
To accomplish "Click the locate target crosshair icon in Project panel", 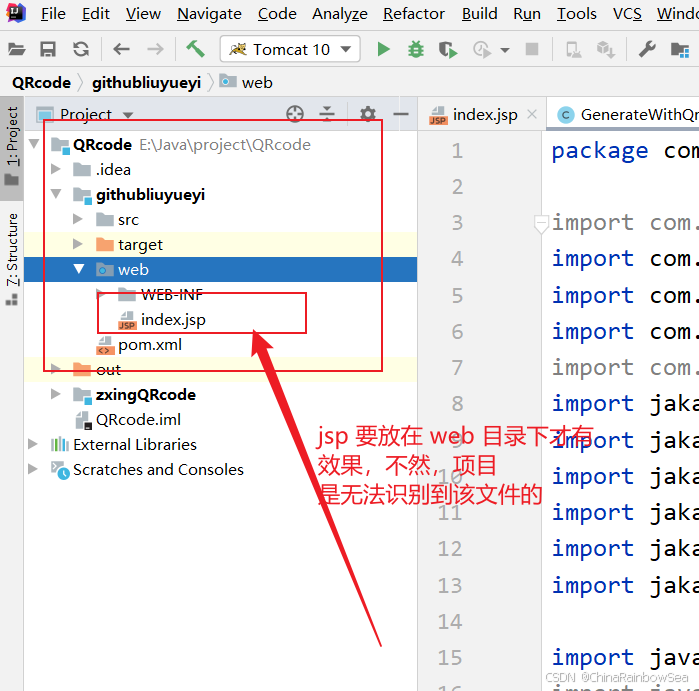I will 294,114.
